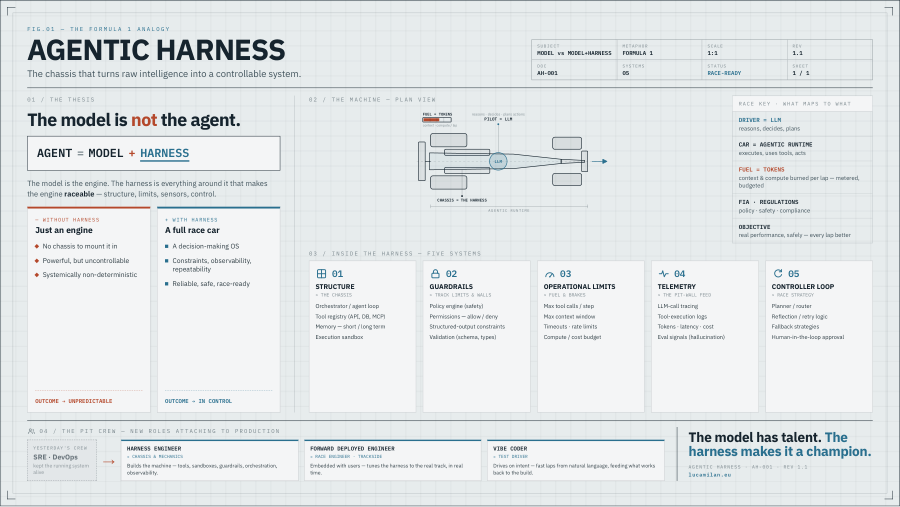Click the 'Tool-execution logs' line
The height and width of the screenshot is (507, 900).
coord(682,316)
